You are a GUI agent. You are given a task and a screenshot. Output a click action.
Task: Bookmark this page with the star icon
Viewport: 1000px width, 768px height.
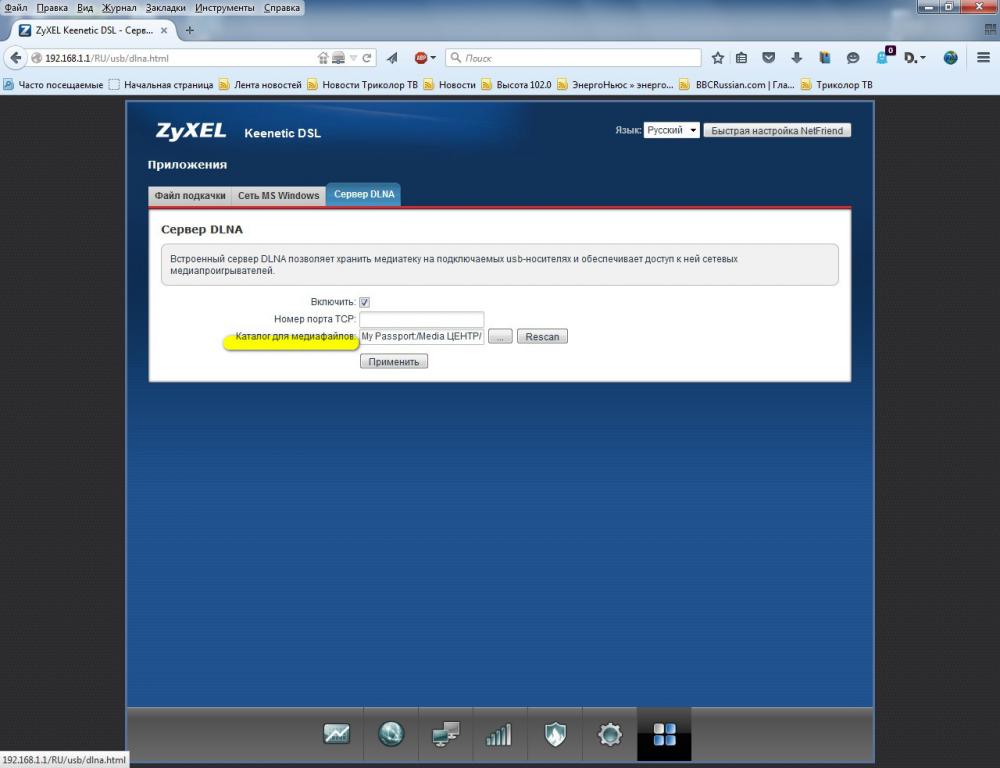717,58
